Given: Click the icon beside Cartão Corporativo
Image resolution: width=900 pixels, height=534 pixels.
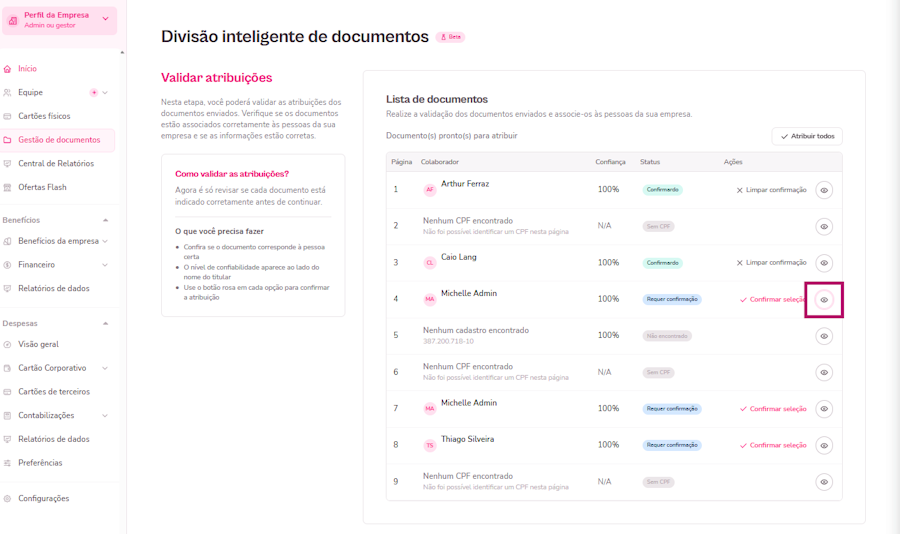Looking at the screenshot, I should tap(7, 368).
